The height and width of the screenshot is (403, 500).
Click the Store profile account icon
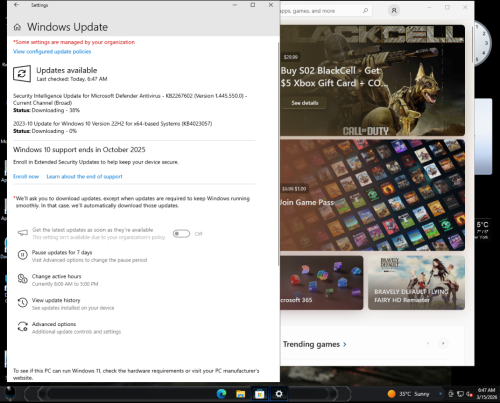click(x=394, y=11)
